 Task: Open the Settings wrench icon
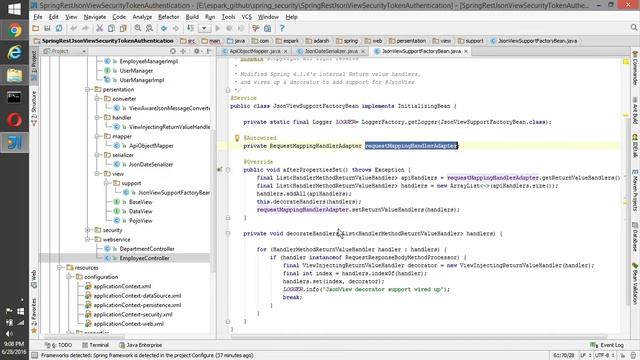(256, 28)
